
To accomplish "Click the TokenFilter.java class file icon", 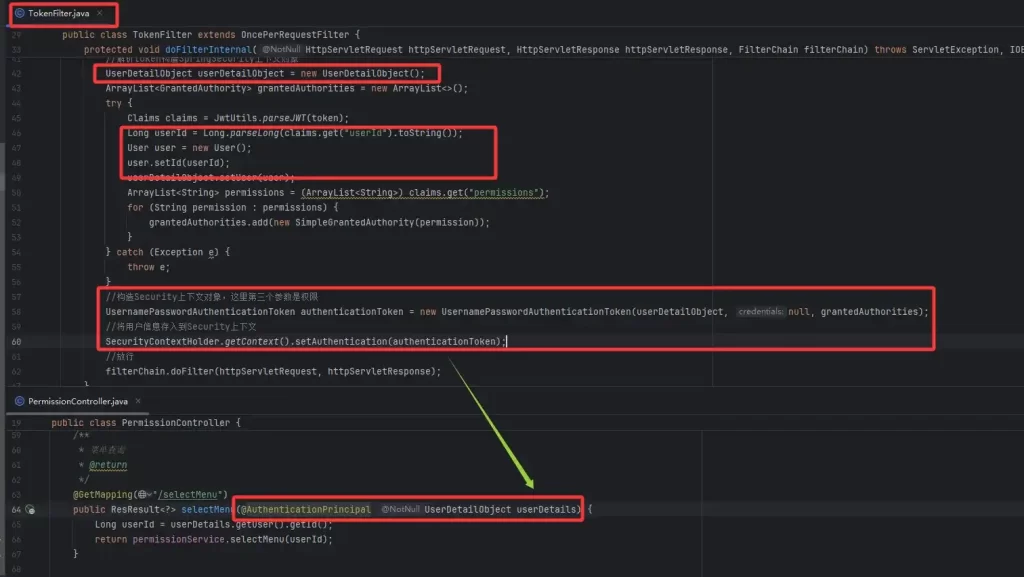I will (x=19, y=14).
